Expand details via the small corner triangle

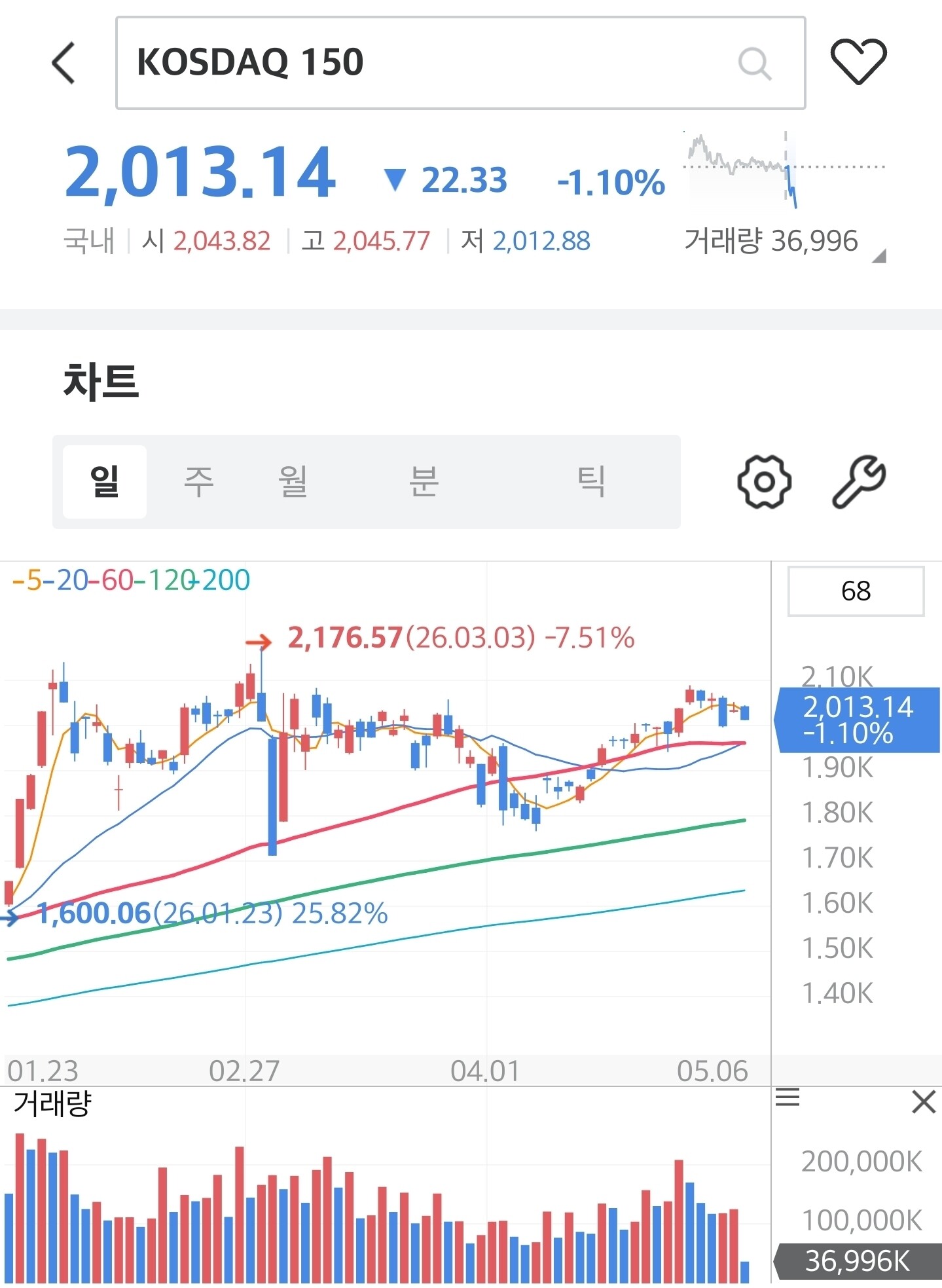[x=879, y=256]
